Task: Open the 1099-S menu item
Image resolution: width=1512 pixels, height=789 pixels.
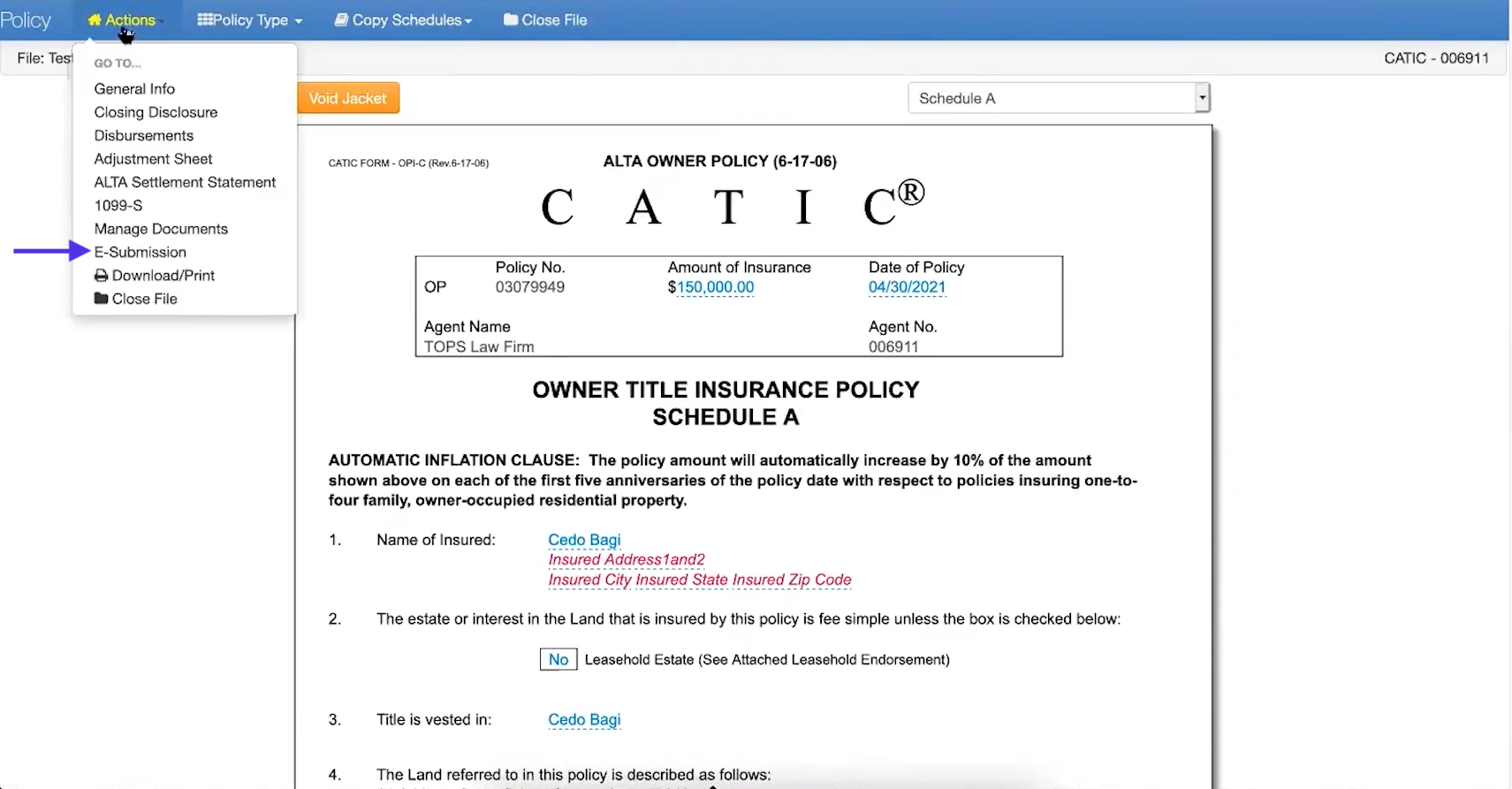Action: 118,205
